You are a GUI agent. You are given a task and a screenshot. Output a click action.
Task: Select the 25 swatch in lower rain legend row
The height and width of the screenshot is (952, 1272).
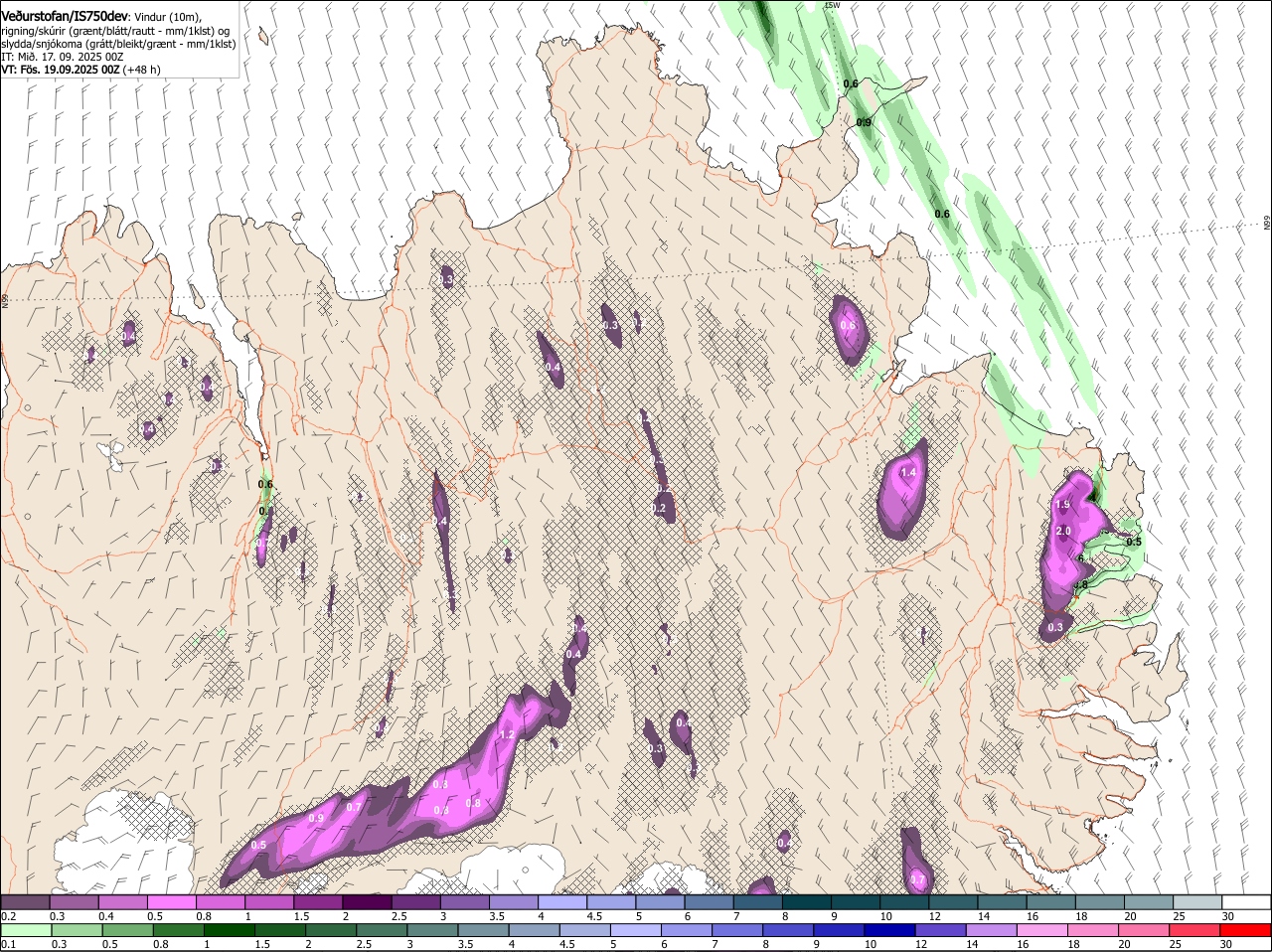(x=1195, y=930)
